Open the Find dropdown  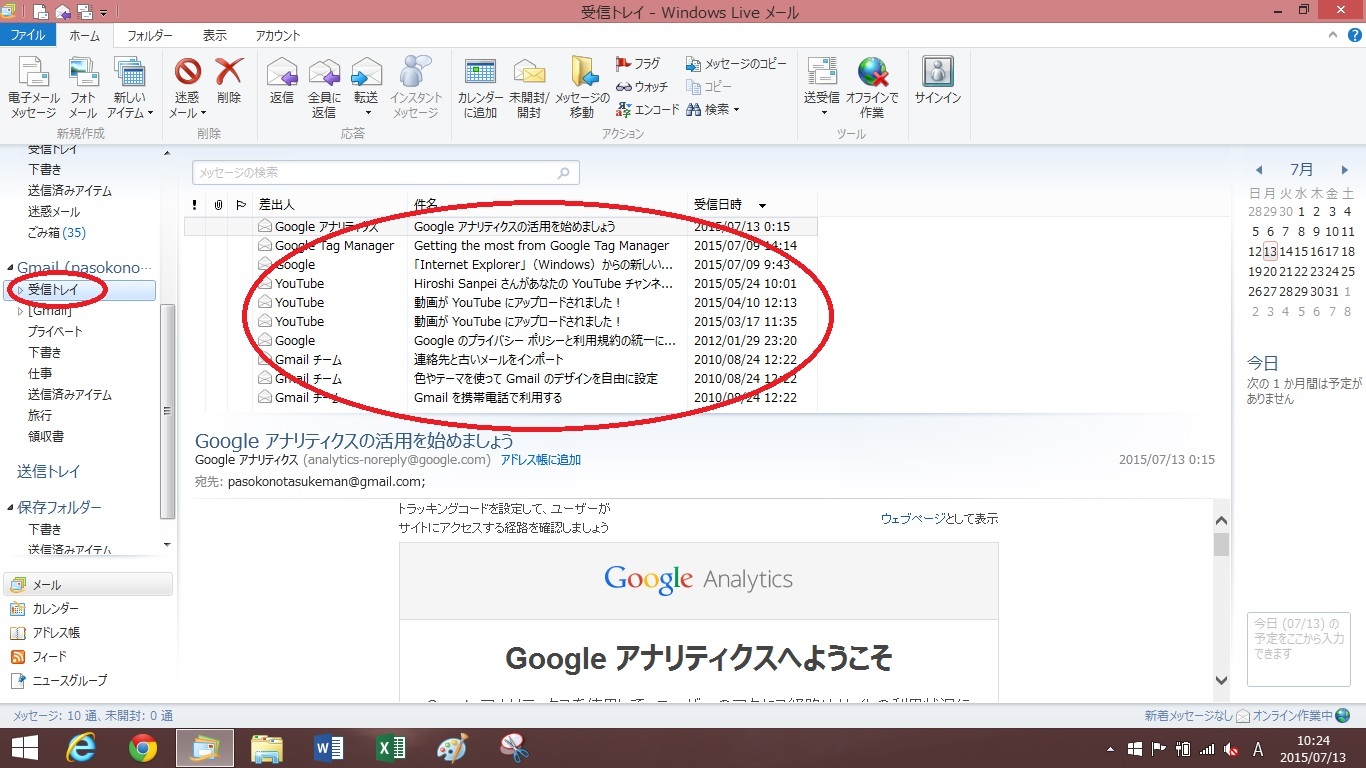tap(713, 110)
